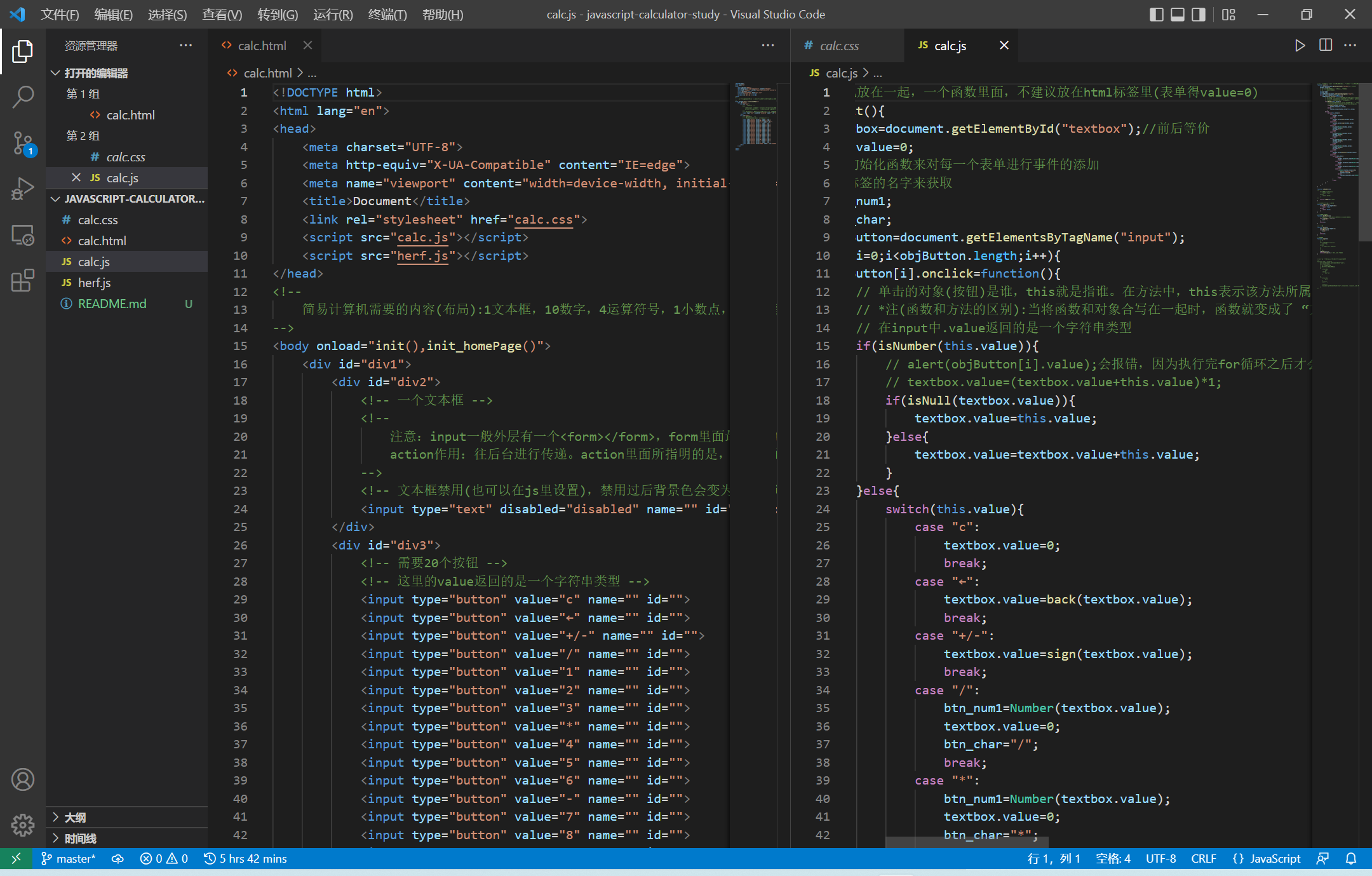1372x876 pixels.
Task: Open the Remote Explorer view
Action: coord(23,235)
